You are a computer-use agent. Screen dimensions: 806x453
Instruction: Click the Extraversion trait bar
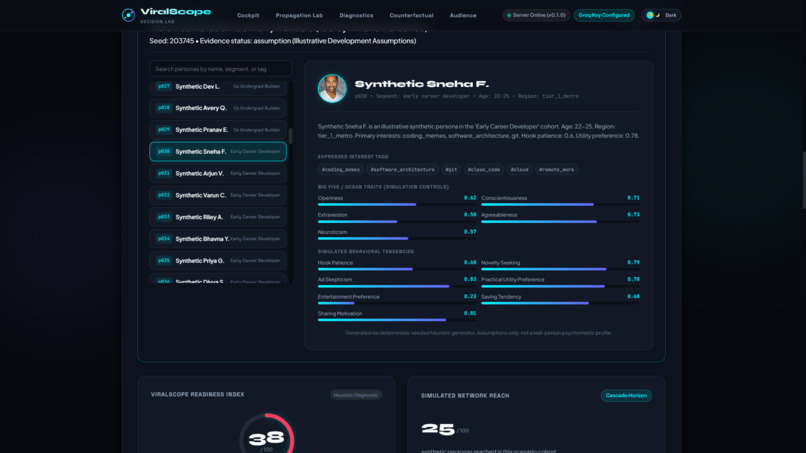pyautogui.click(x=397, y=221)
